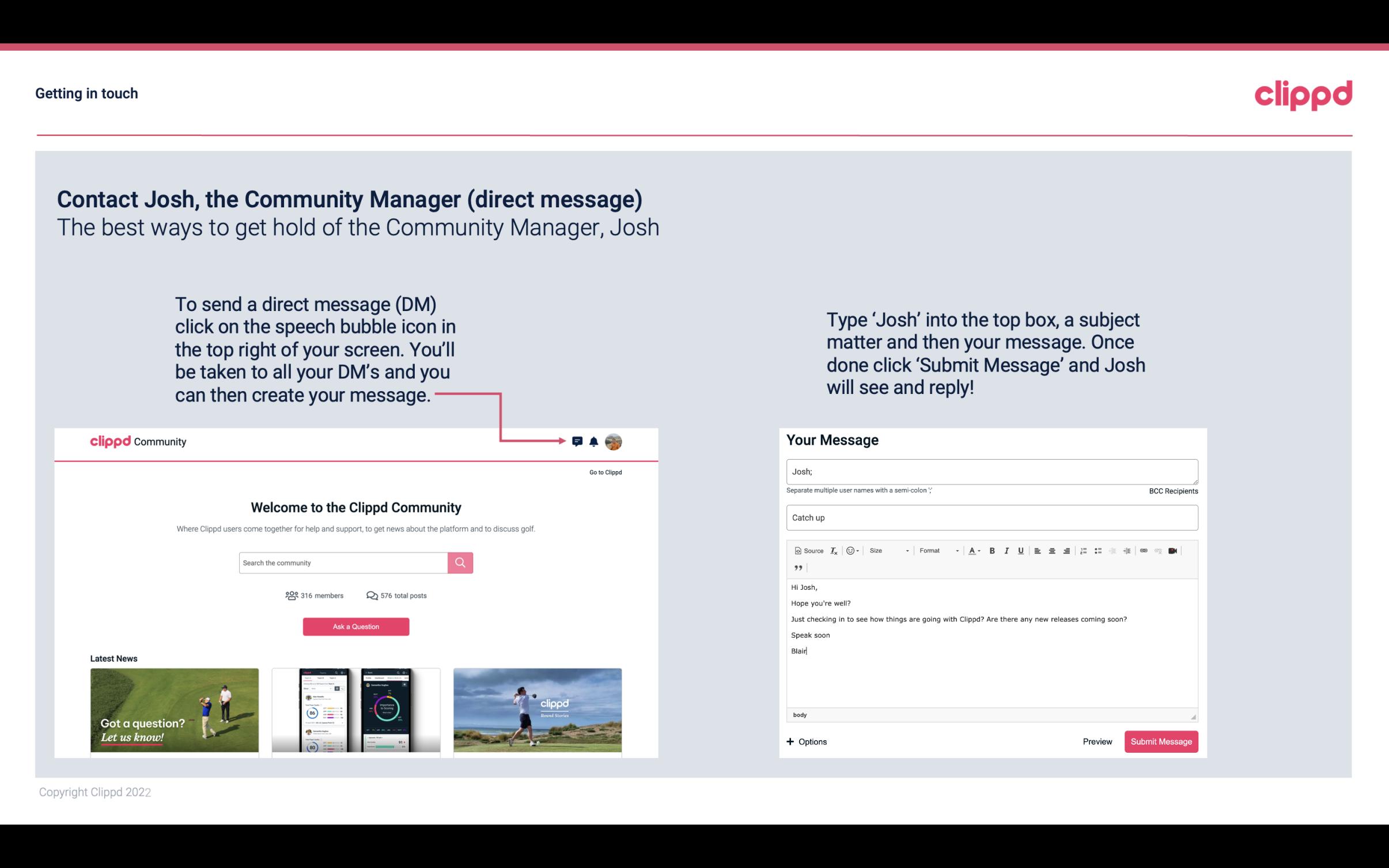Click Ask a Question button
Screen dimensions: 1389x868
pyautogui.click(x=356, y=626)
